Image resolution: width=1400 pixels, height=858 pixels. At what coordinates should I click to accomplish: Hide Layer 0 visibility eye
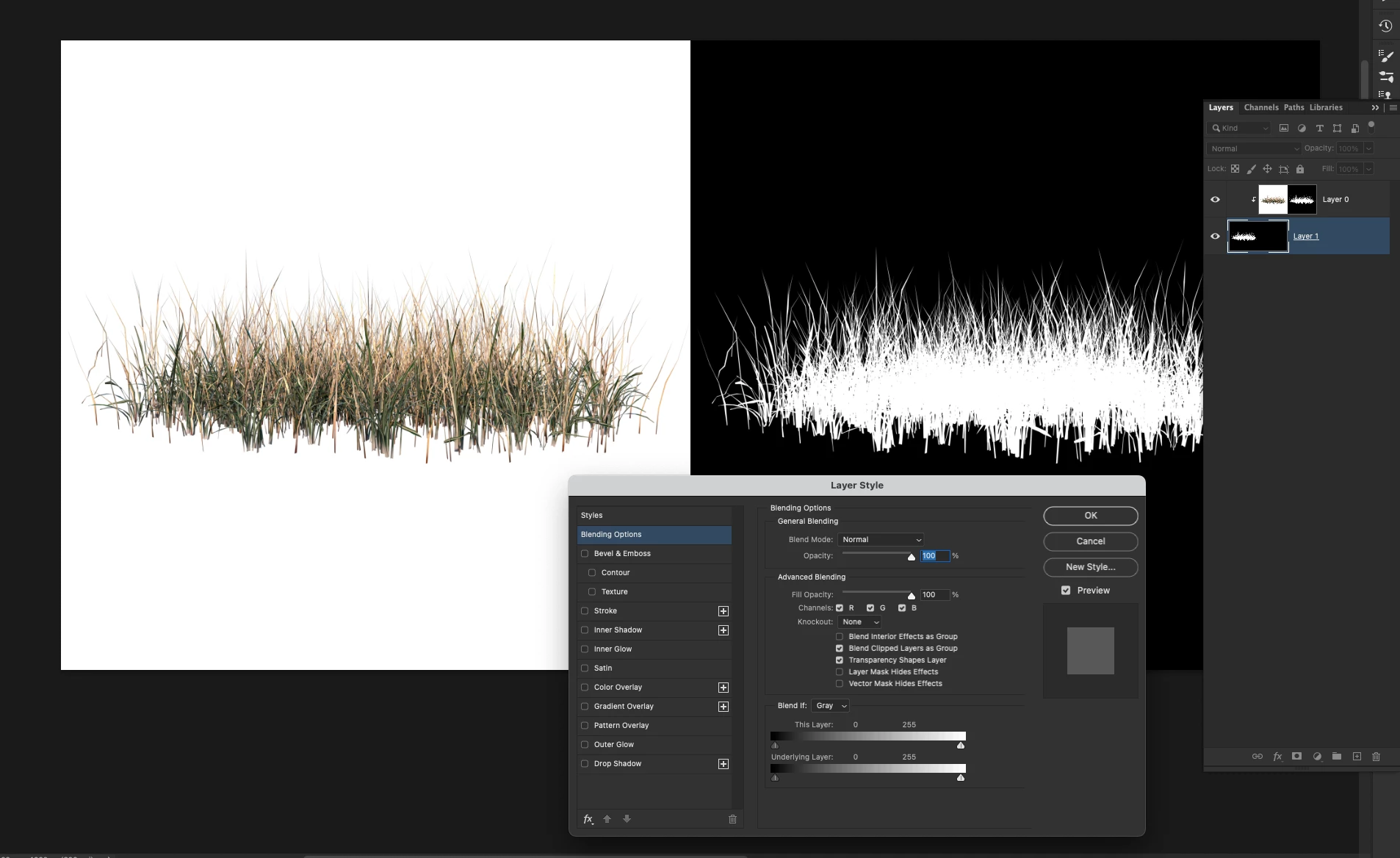pos(1215,200)
